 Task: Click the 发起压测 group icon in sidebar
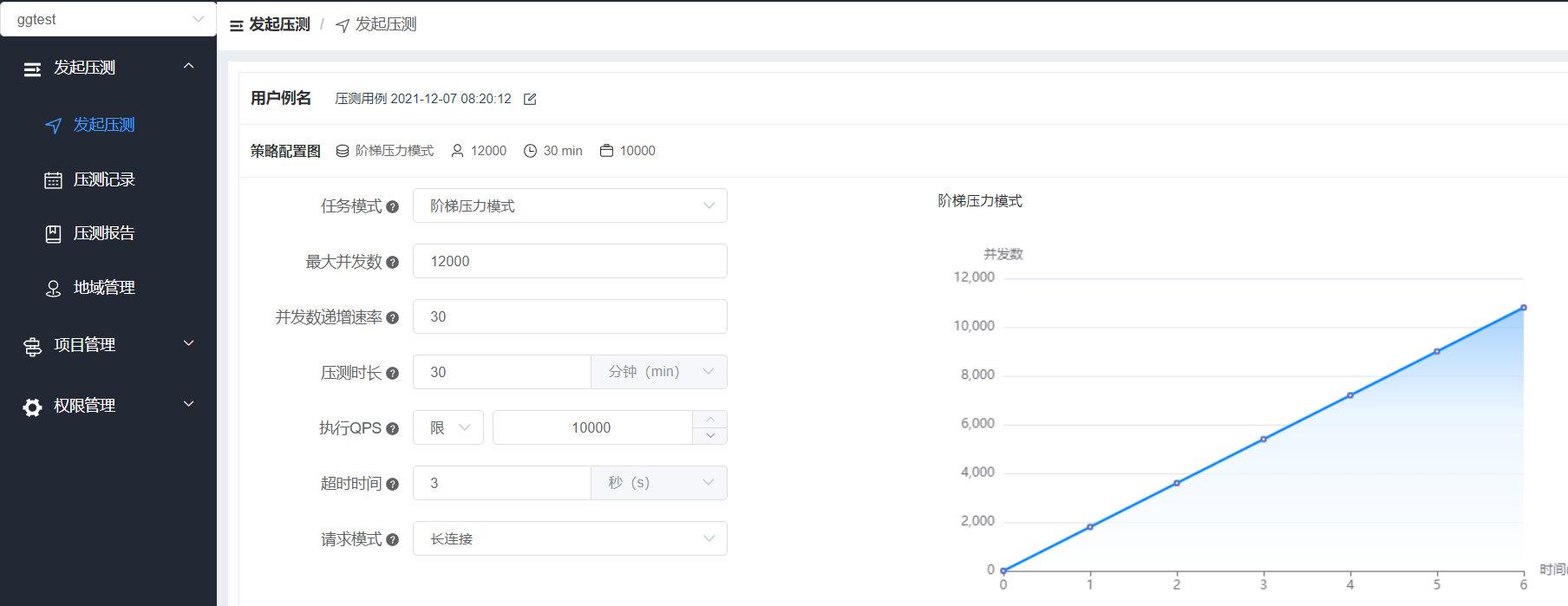[32, 69]
